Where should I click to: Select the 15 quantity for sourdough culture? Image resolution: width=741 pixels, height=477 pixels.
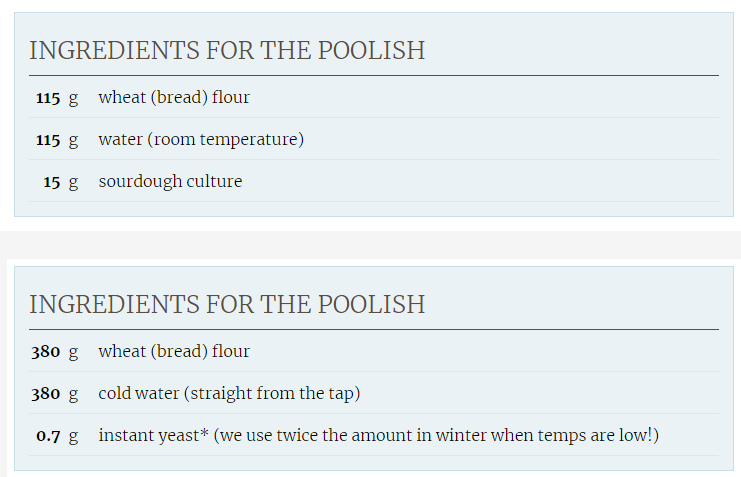coord(52,182)
